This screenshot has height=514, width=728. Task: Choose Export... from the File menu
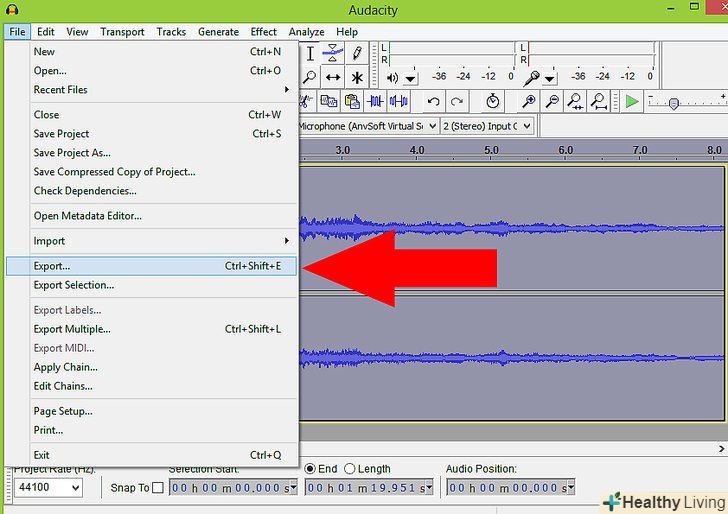pyautogui.click(x=52, y=266)
